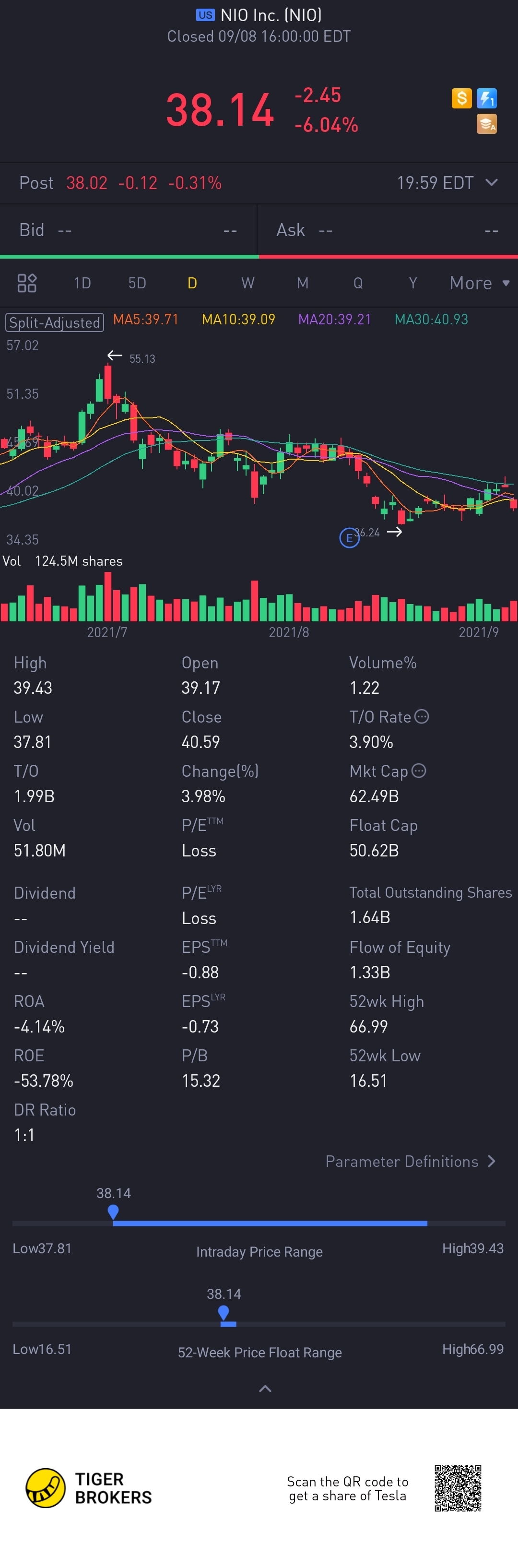Tap the 36.24 chart low label
The image size is (518, 1568).
pyautogui.click(x=367, y=533)
